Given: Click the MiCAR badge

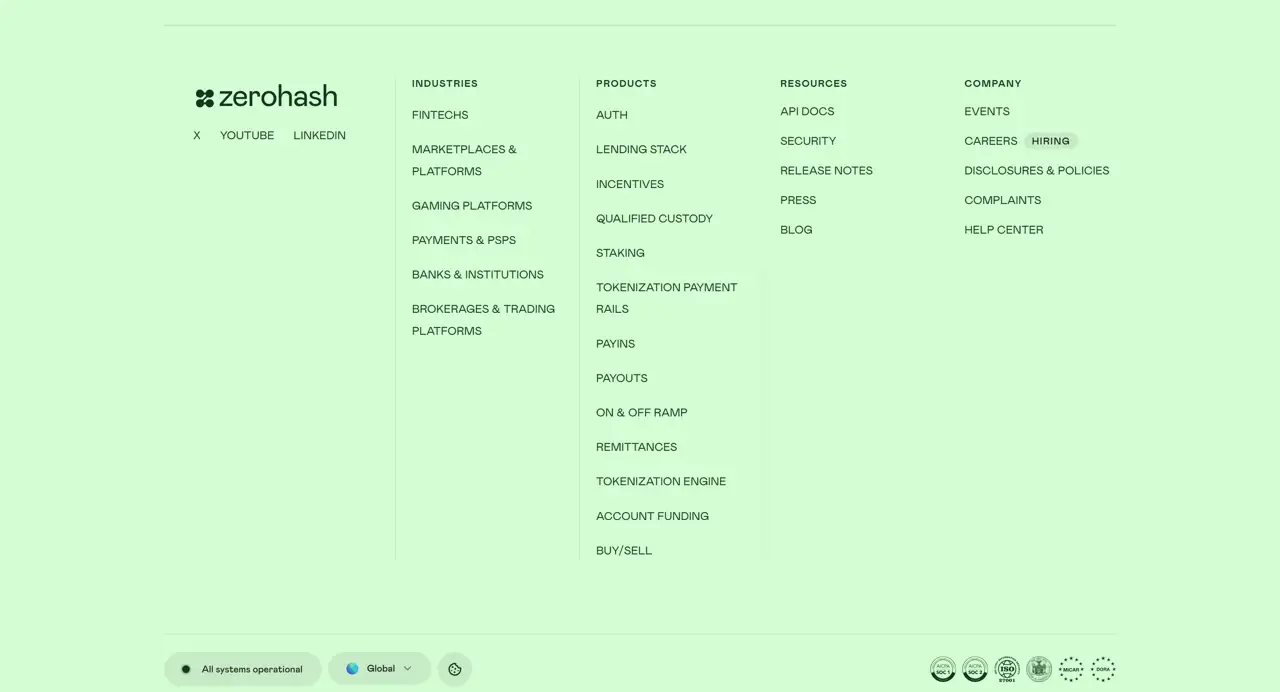Looking at the screenshot, I should [1071, 669].
